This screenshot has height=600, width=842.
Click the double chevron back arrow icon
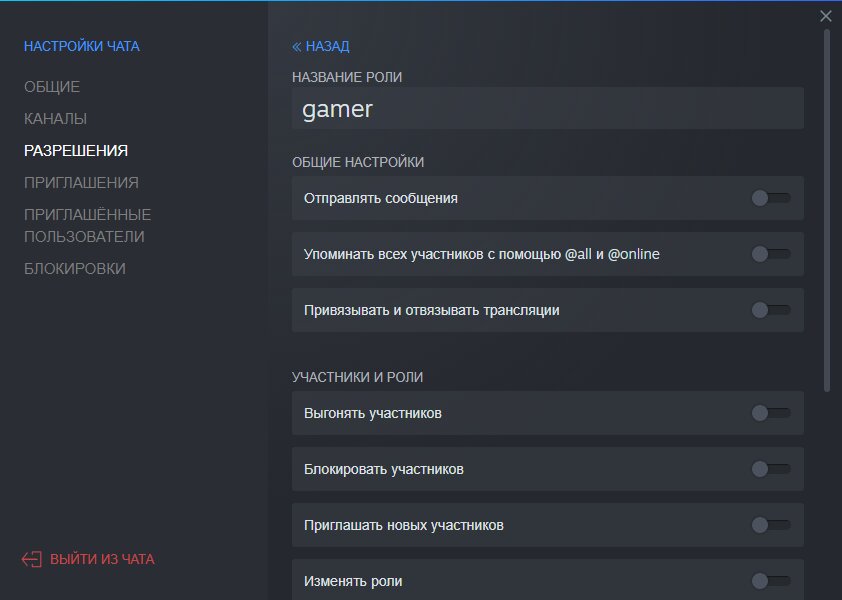[296, 47]
